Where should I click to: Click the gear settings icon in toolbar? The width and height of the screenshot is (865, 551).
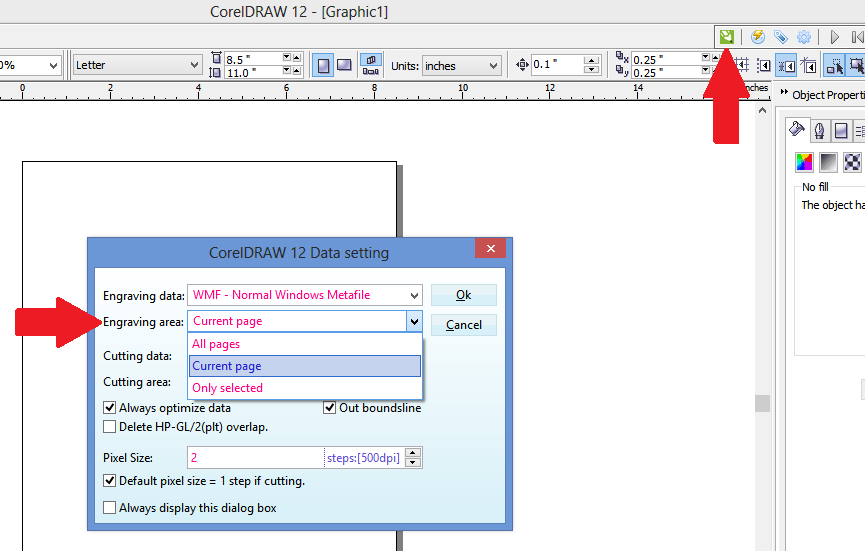click(x=803, y=37)
